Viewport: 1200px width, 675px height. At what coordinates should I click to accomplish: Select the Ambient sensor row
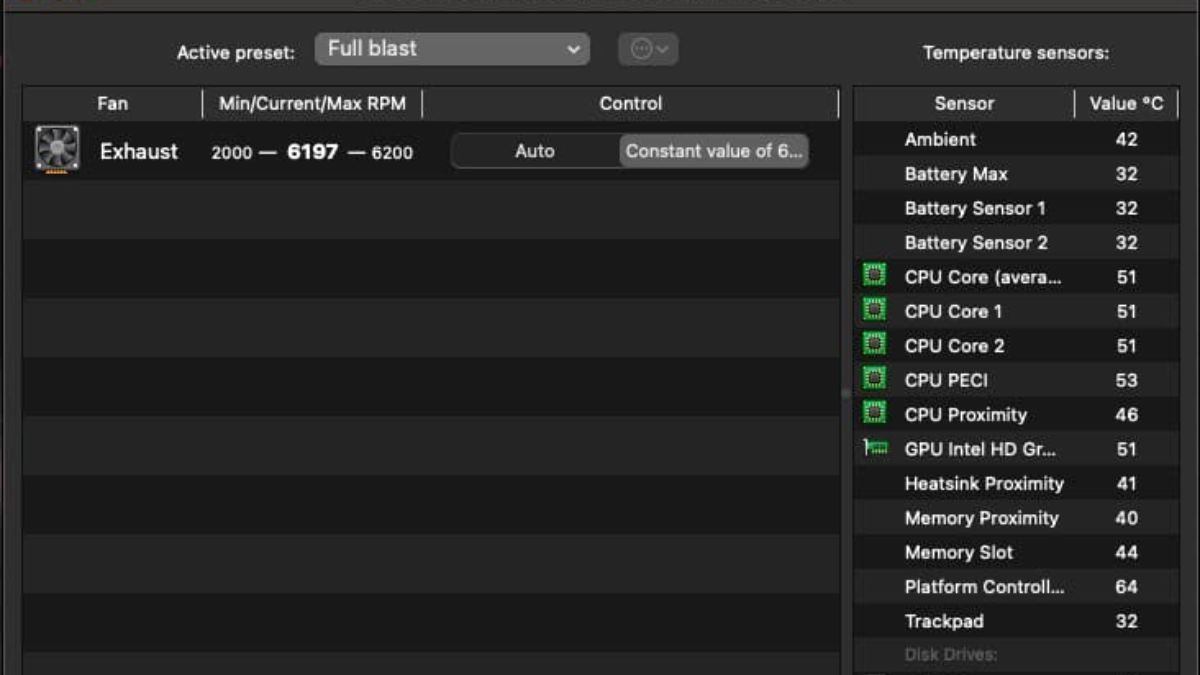click(x=1016, y=139)
